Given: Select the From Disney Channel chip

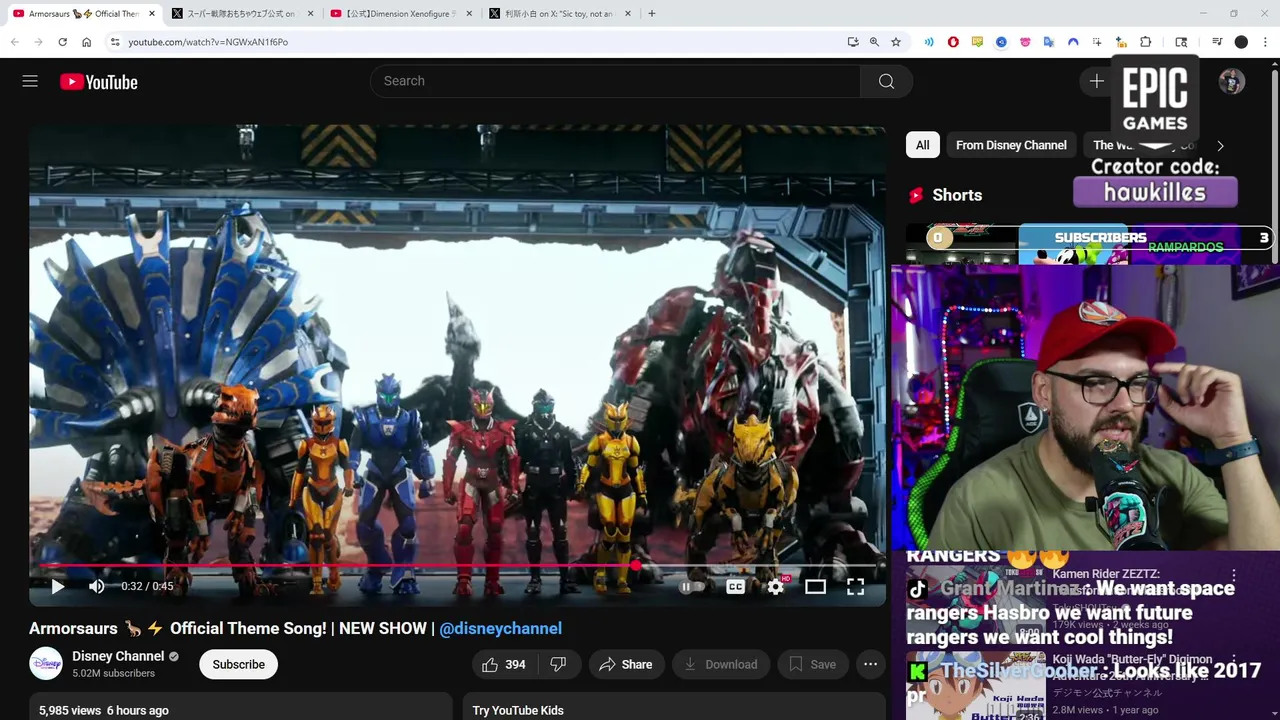Looking at the screenshot, I should [1011, 145].
